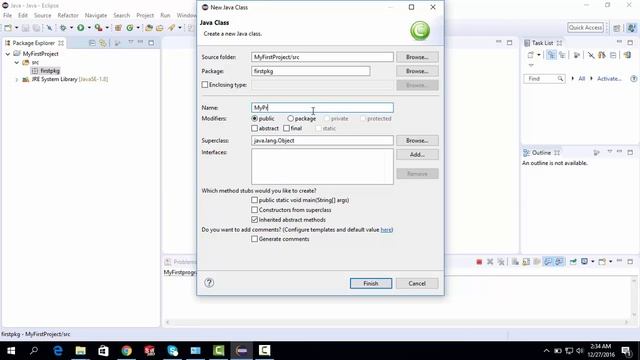The width and height of the screenshot is (640, 360).
Task: Open the Navigate menu
Action: click(x=96, y=15)
